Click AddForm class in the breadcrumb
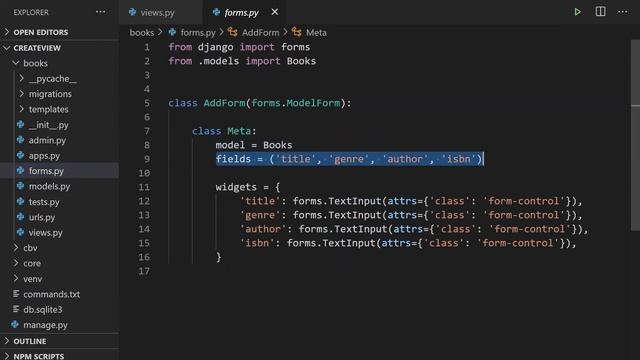The image size is (640, 360). (x=260, y=32)
